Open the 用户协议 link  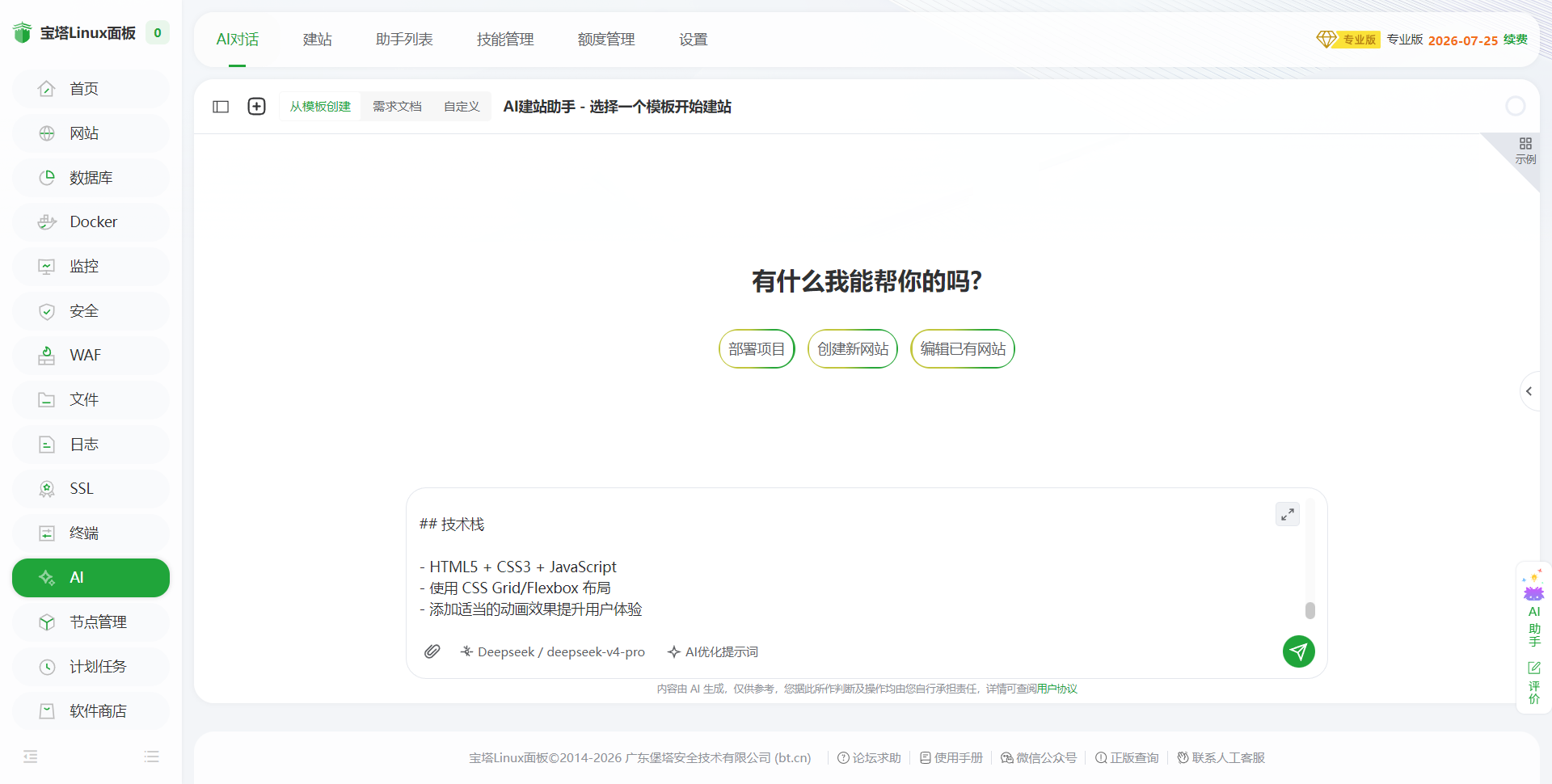pyautogui.click(x=1057, y=689)
